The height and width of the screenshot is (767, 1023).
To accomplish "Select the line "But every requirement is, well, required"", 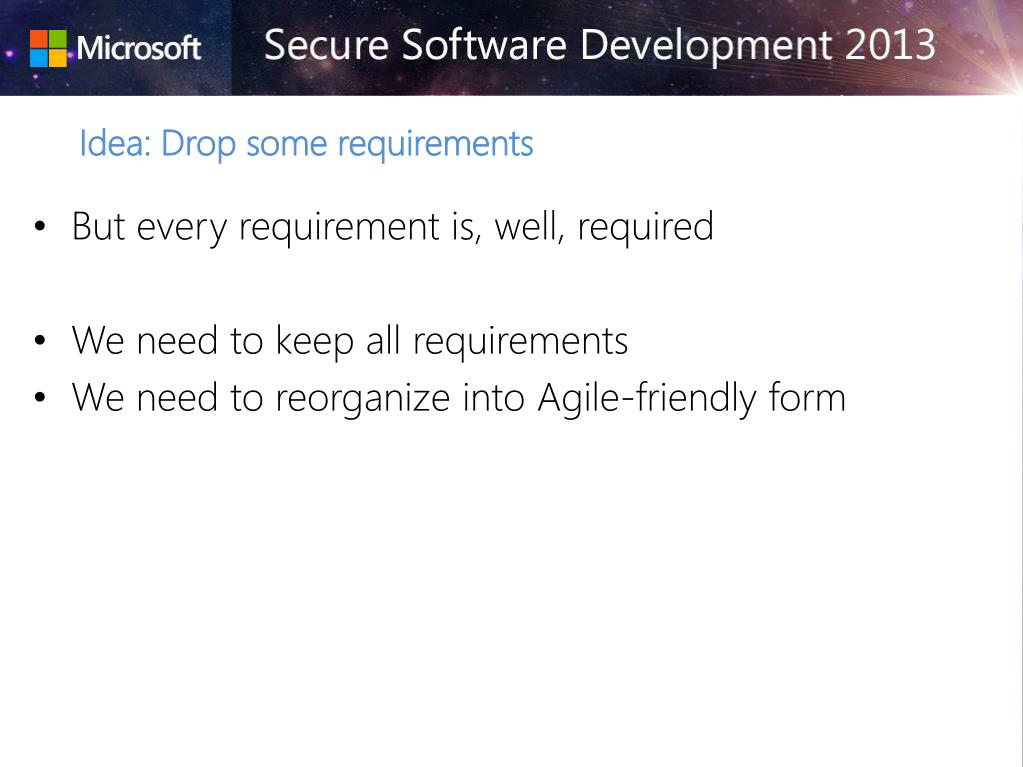I will click(393, 228).
